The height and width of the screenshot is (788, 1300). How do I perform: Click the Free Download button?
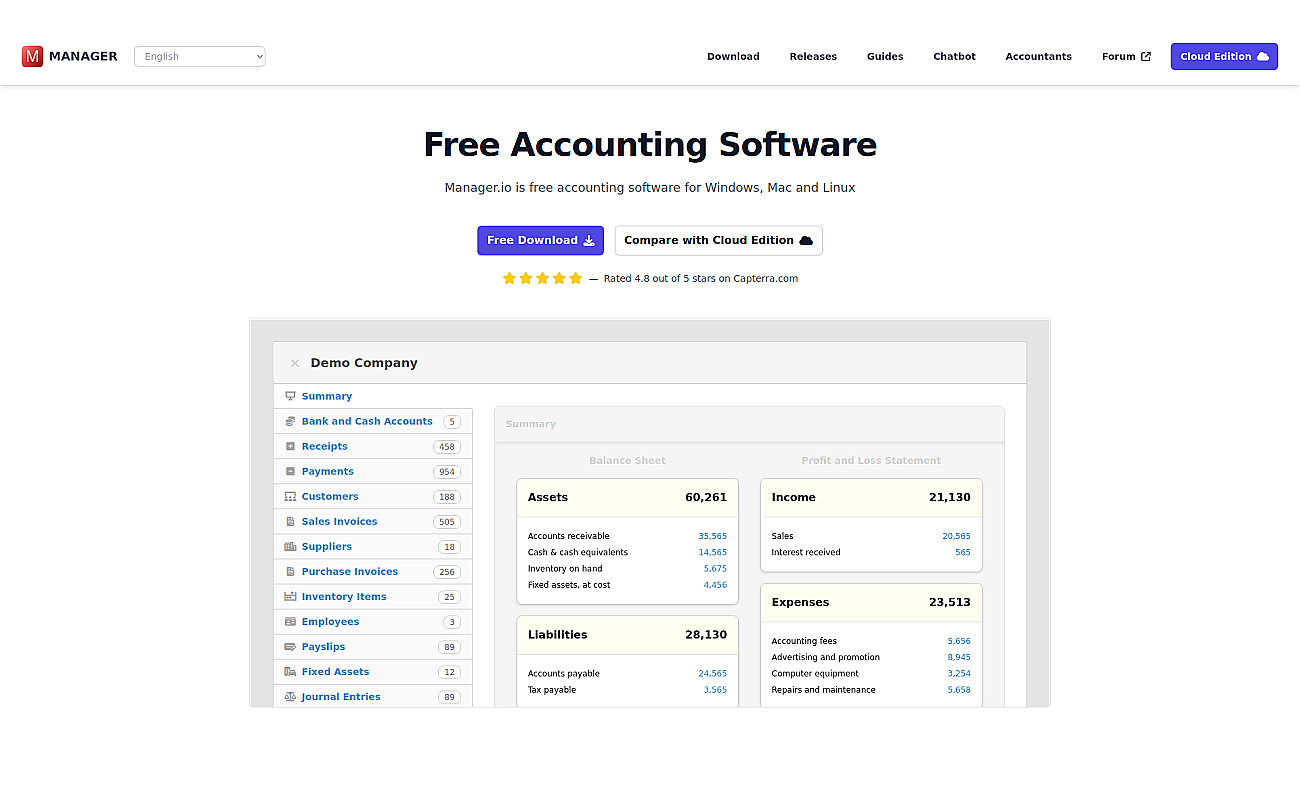(540, 240)
